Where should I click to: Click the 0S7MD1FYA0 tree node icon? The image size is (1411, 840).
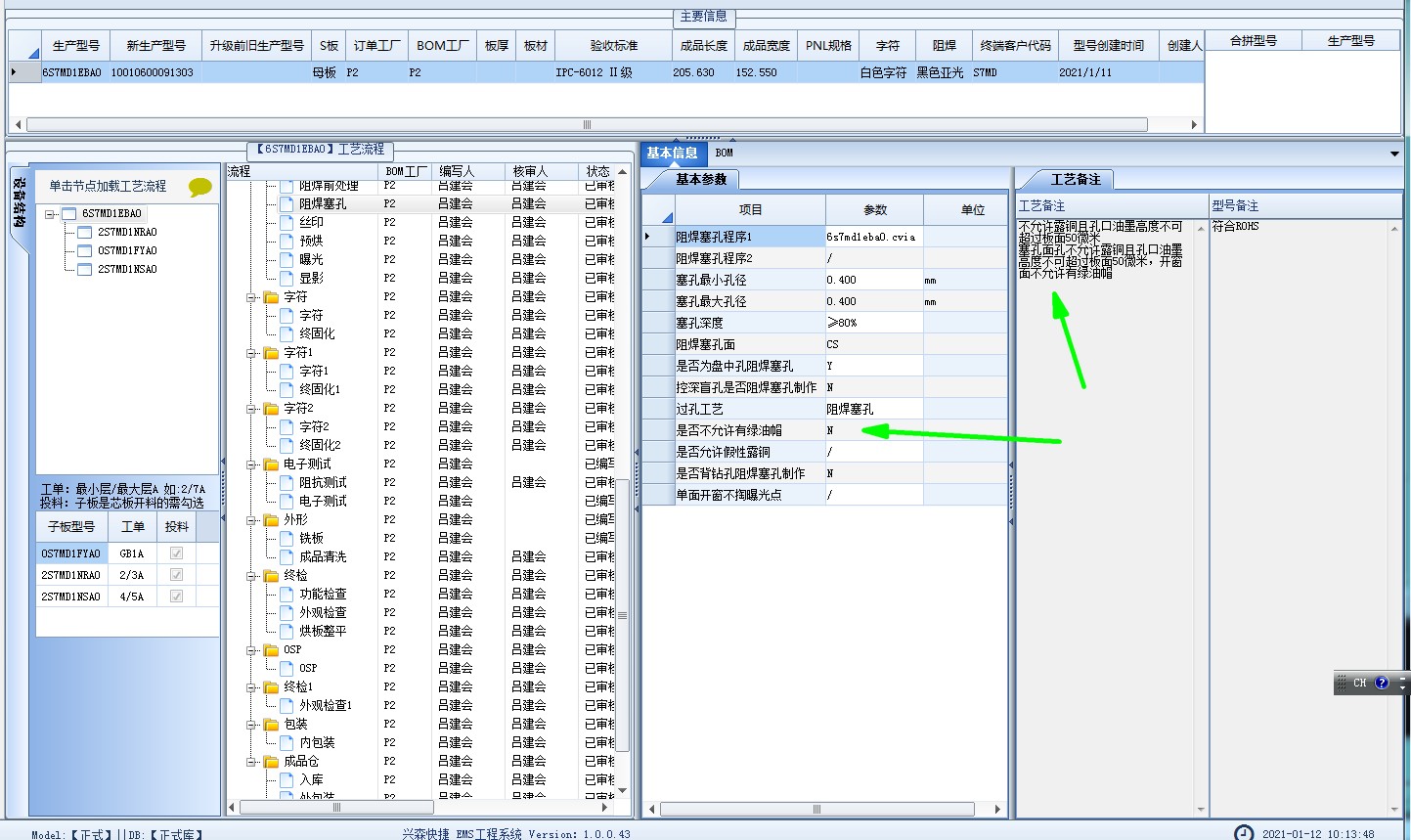point(84,250)
